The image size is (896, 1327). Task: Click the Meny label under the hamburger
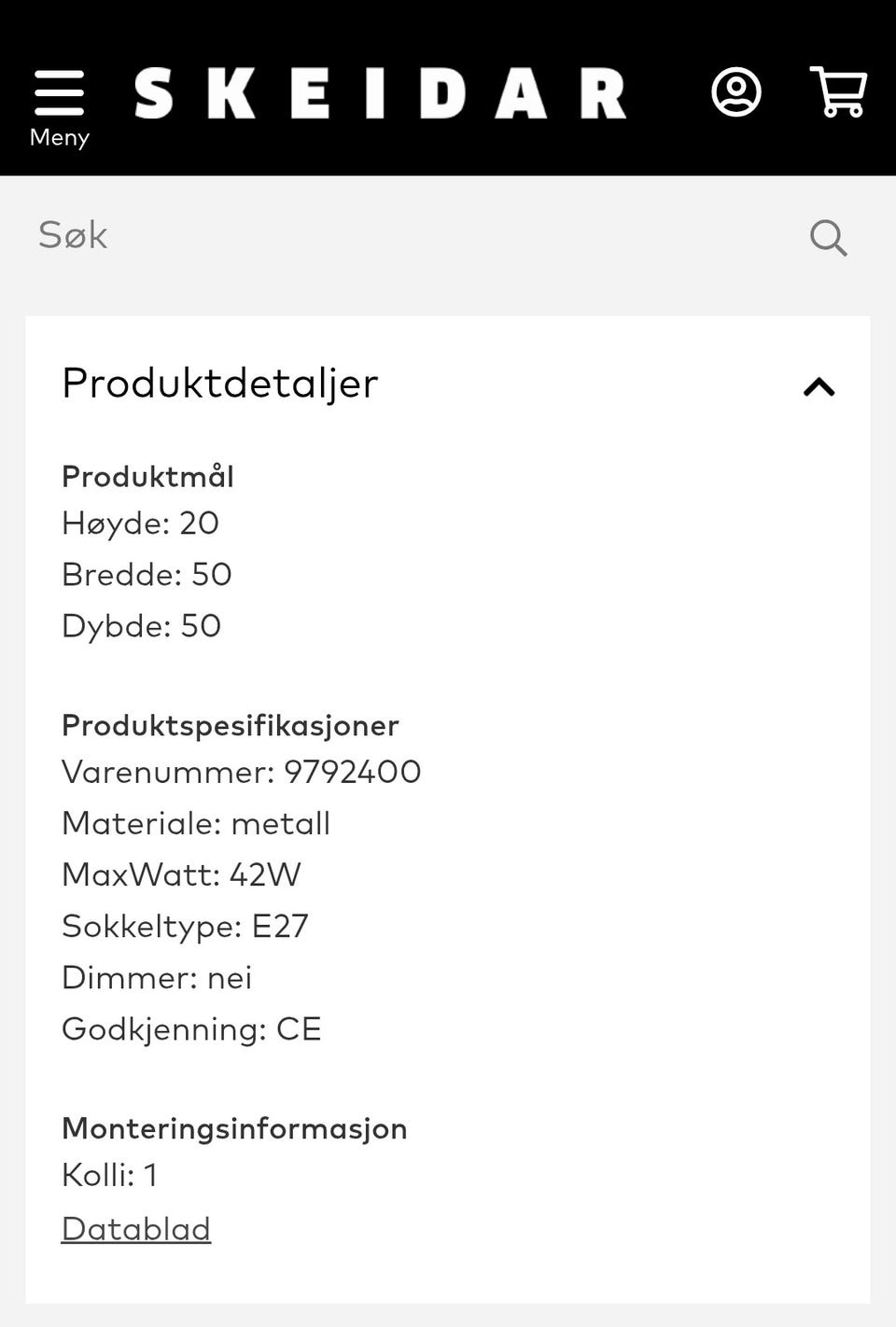(59, 137)
